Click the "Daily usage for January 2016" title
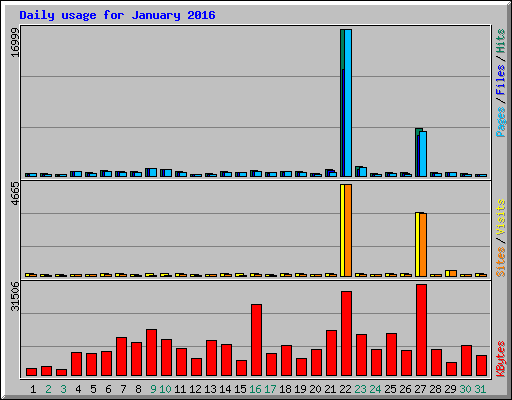 [x=117, y=16]
